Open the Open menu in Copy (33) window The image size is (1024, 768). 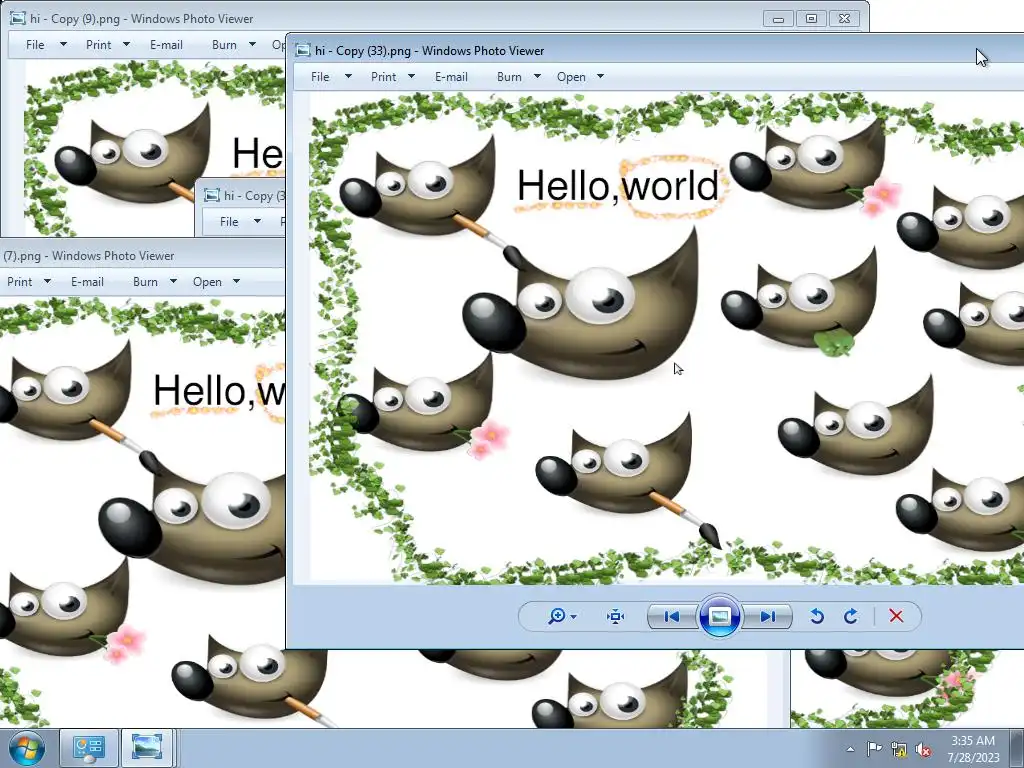coord(571,77)
